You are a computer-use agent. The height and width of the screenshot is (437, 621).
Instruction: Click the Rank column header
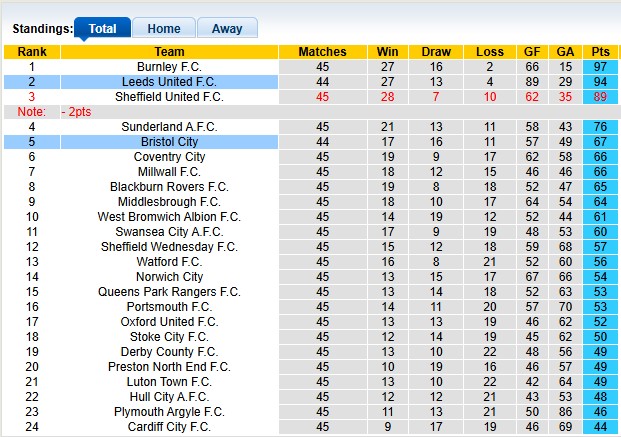click(x=32, y=52)
